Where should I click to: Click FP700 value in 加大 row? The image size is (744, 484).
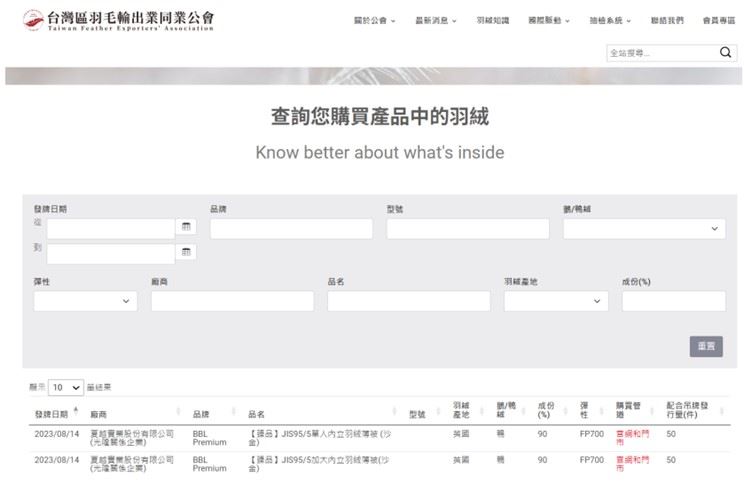(x=592, y=460)
